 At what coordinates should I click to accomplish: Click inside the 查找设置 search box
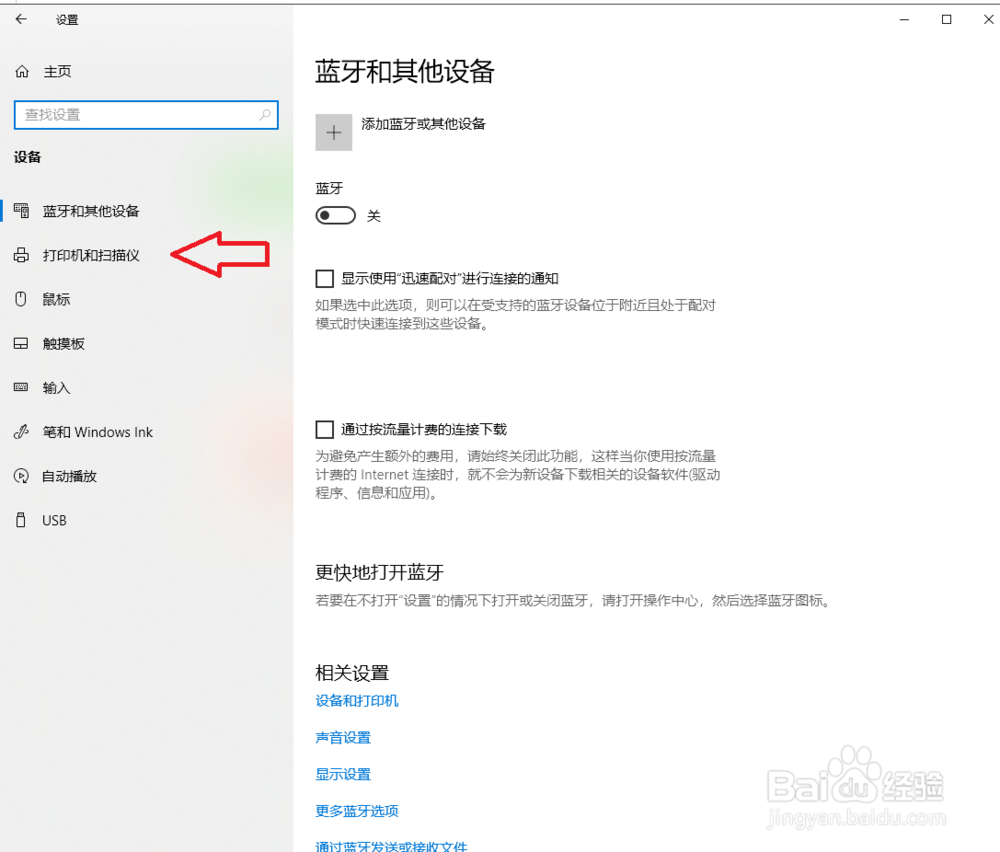(x=145, y=115)
